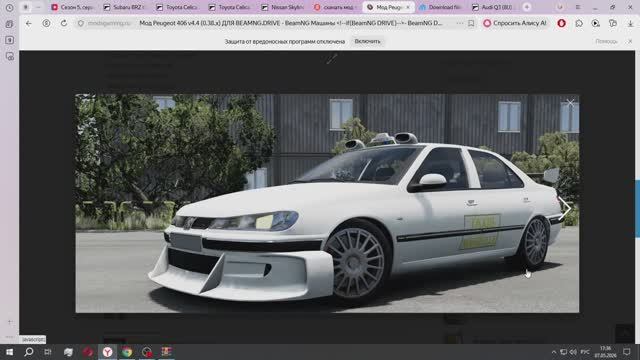Open Google Chrome from taskbar
This screenshot has height=360, width=640.
(x=127, y=352)
